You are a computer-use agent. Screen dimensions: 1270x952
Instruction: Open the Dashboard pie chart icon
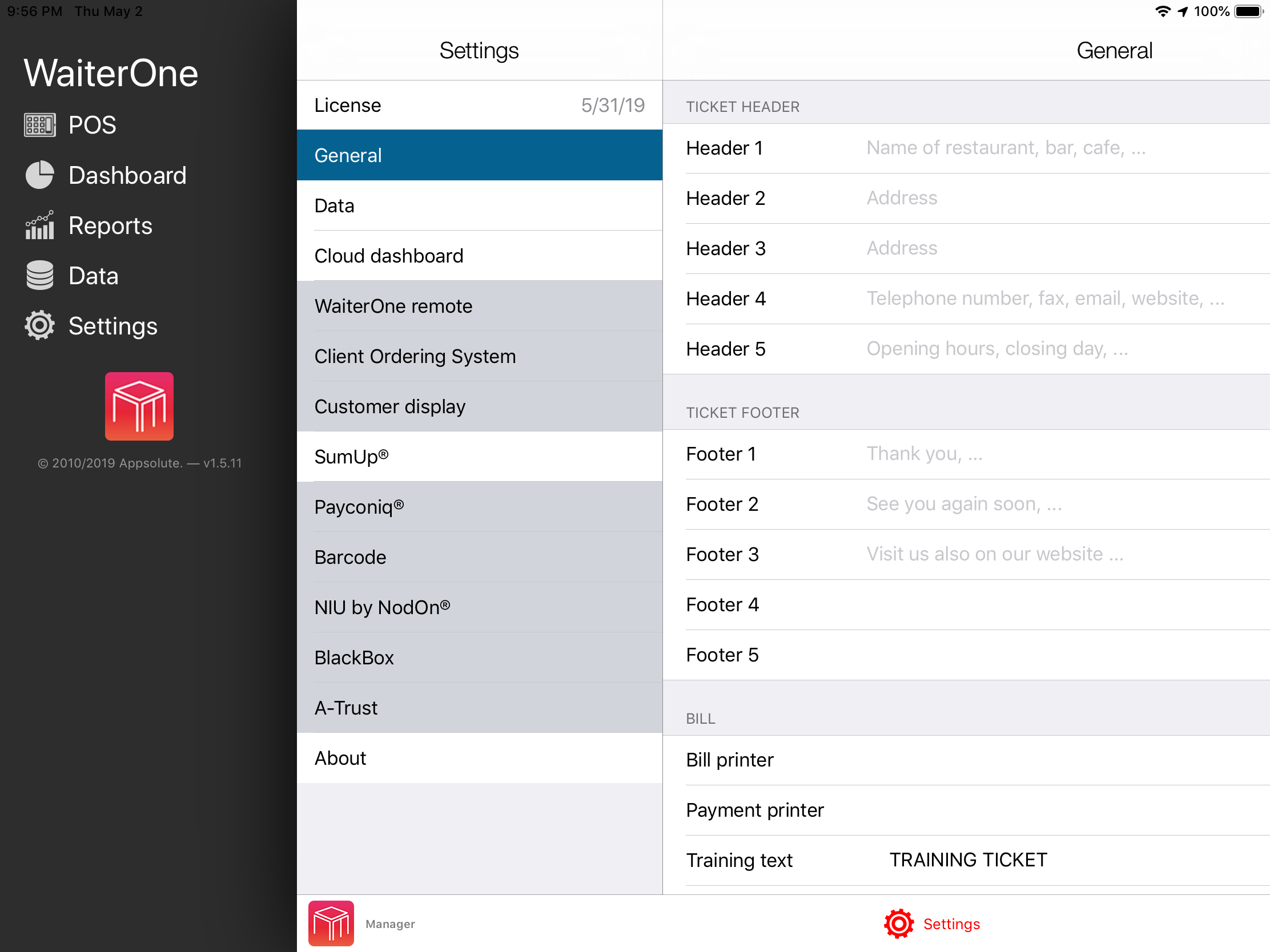pos(39,175)
